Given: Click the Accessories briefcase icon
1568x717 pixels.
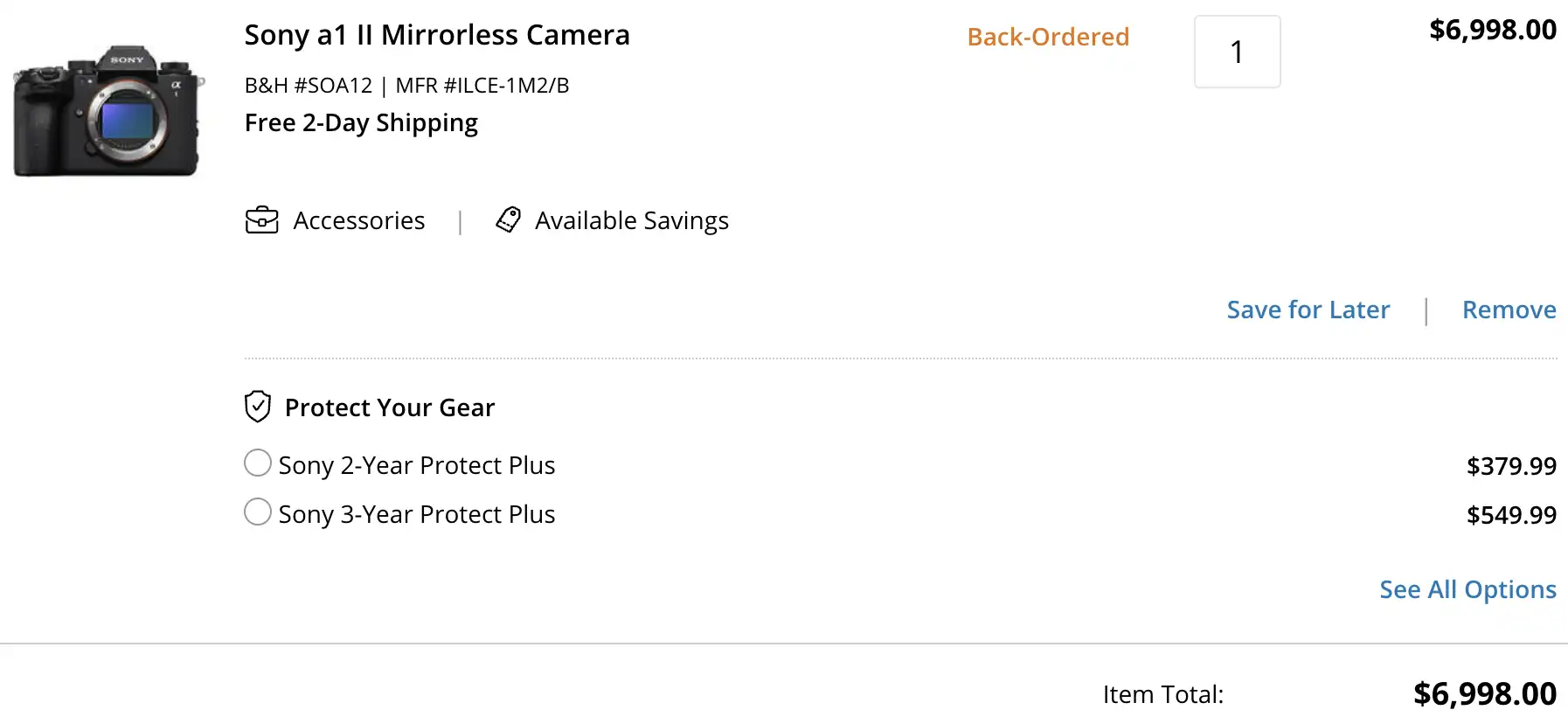Looking at the screenshot, I should [261, 220].
